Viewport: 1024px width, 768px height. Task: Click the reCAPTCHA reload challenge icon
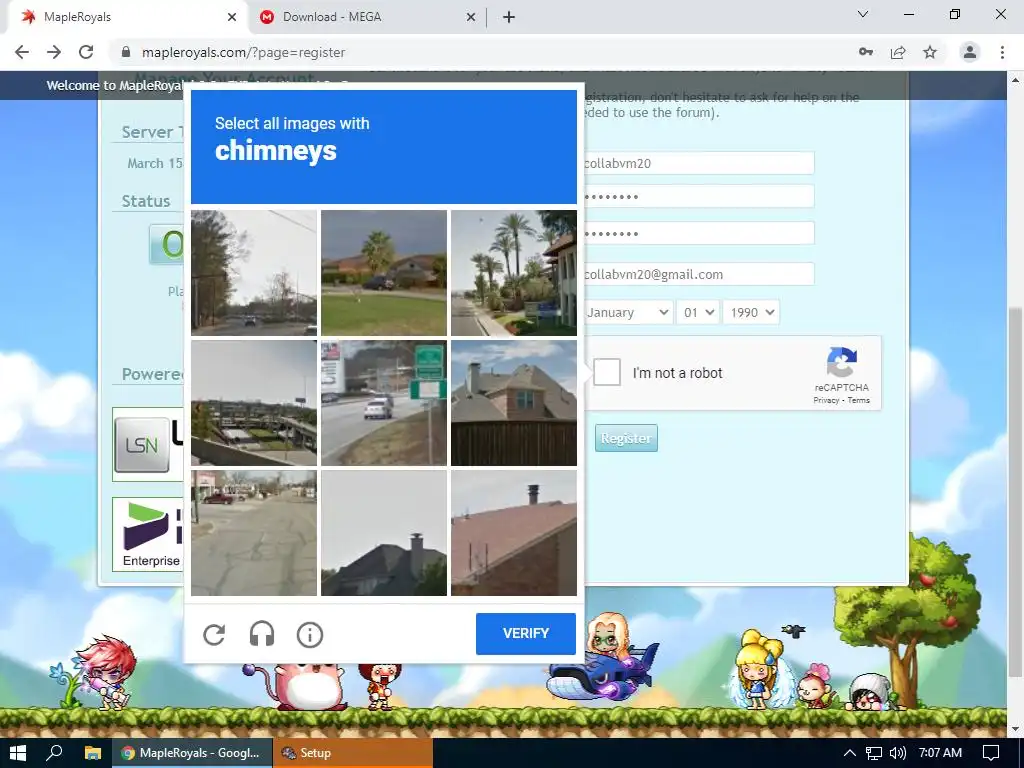pos(214,634)
